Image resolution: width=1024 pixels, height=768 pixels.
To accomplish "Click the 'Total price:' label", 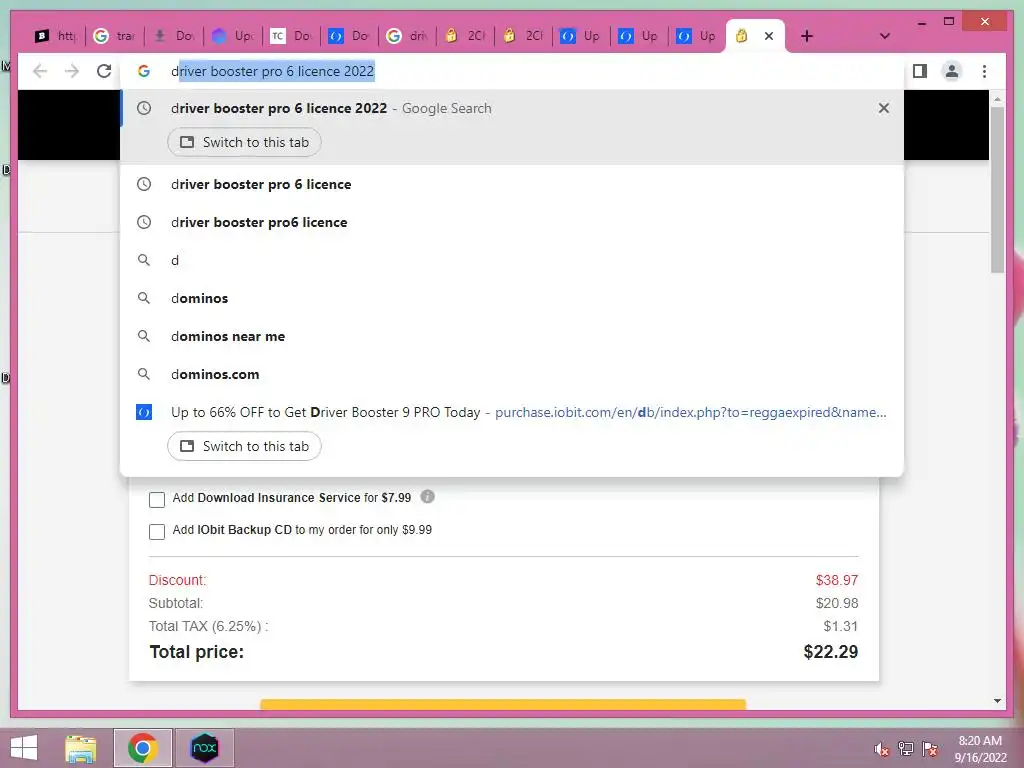I will (x=197, y=652).
